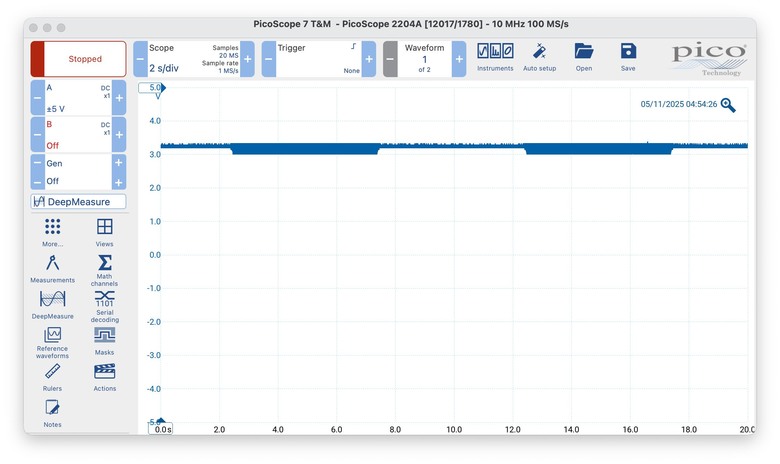Open the Rulers tool
This screenshot has height=464, width=780.
pyautogui.click(x=52, y=377)
